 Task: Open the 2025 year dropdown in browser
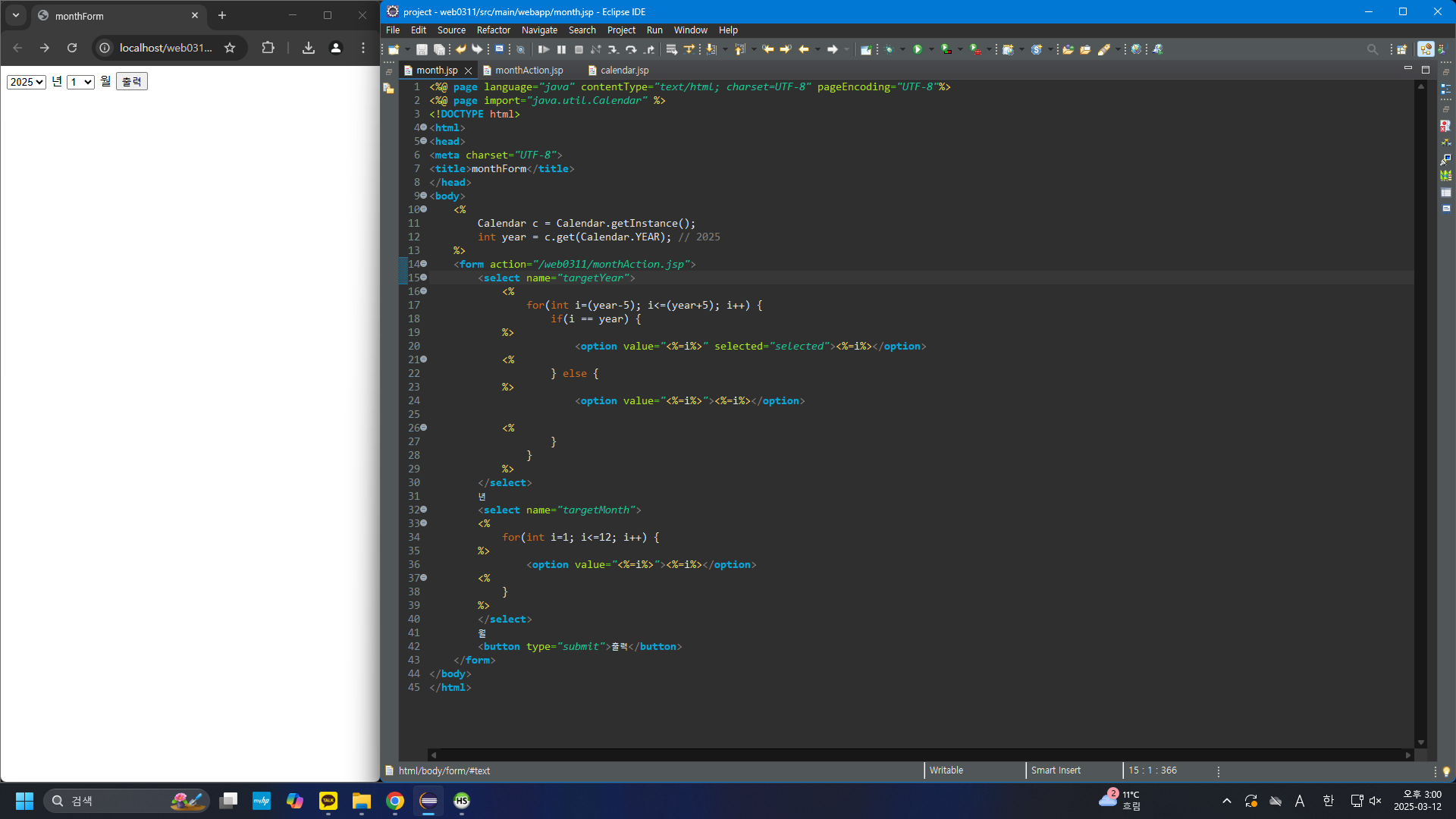point(27,82)
